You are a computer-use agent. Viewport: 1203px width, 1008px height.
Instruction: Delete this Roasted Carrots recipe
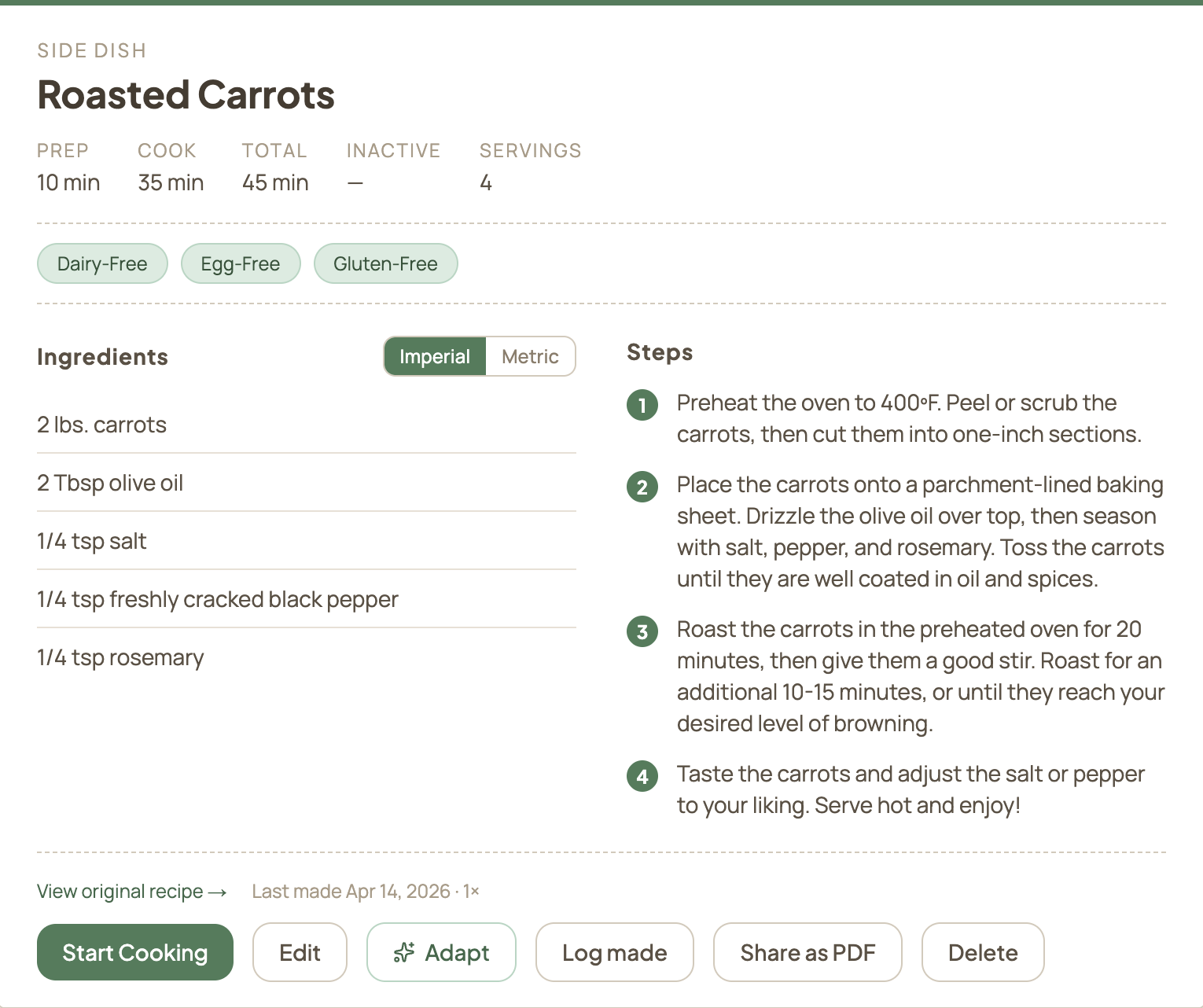982,952
